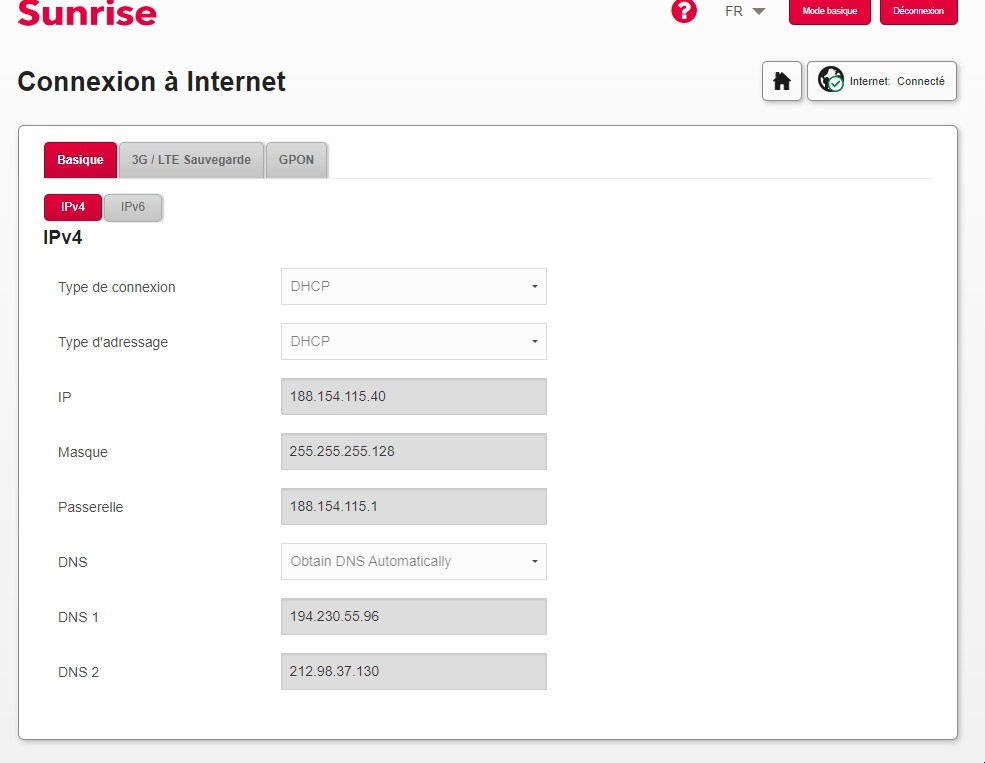Click the red help question mark icon
Screen dimensions: 985x763
pyautogui.click(x=684, y=11)
